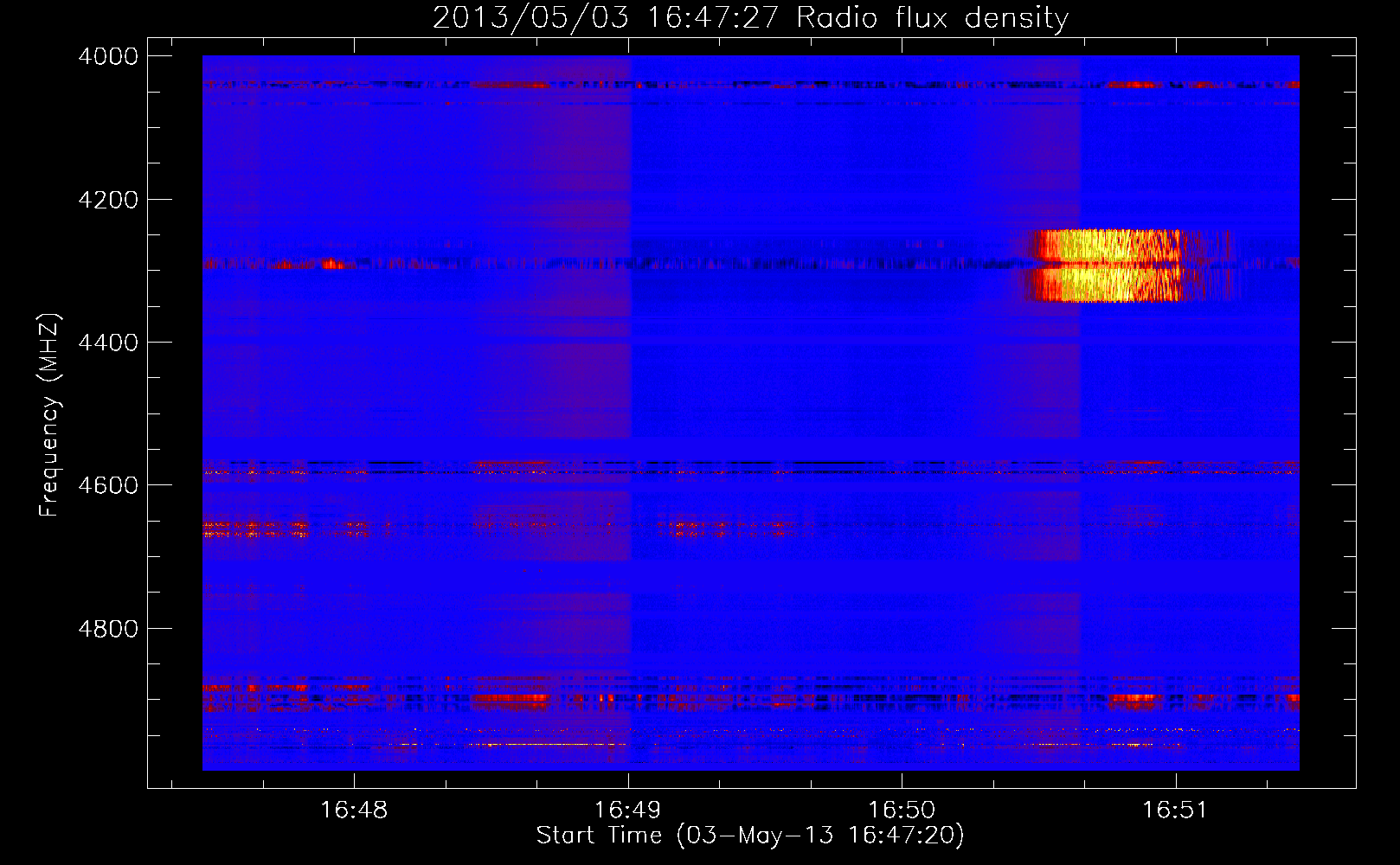Click the 'Start Time (03-May-13 16:47:20)' axis label
The height and width of the screenshot is (865, 1400).
[x=750, y=836]
